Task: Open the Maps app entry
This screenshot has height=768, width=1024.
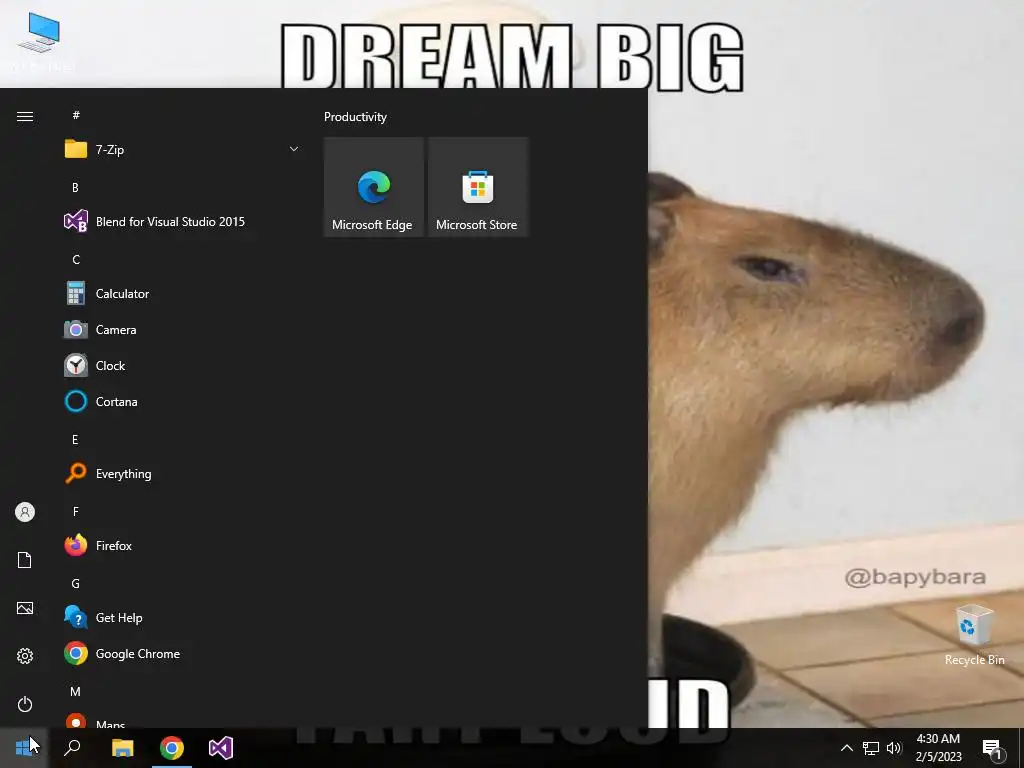Action: pos(181,722)
